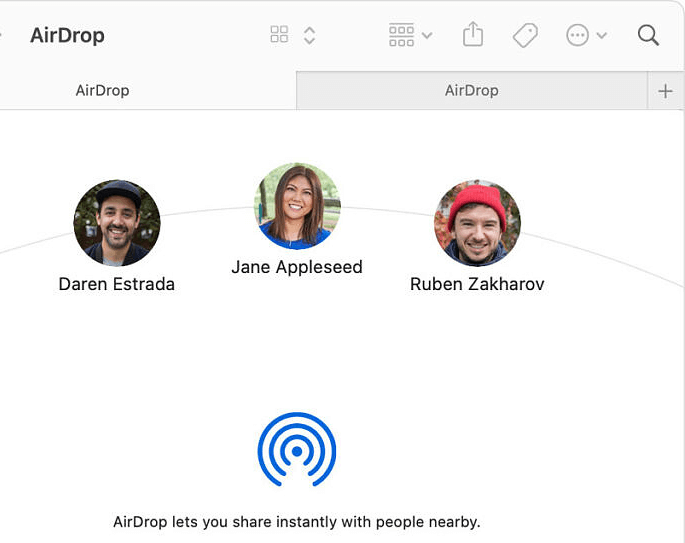Click the Share toolbar icon
Viewport: 685px width, 543px height.
[x=473, y=34]
